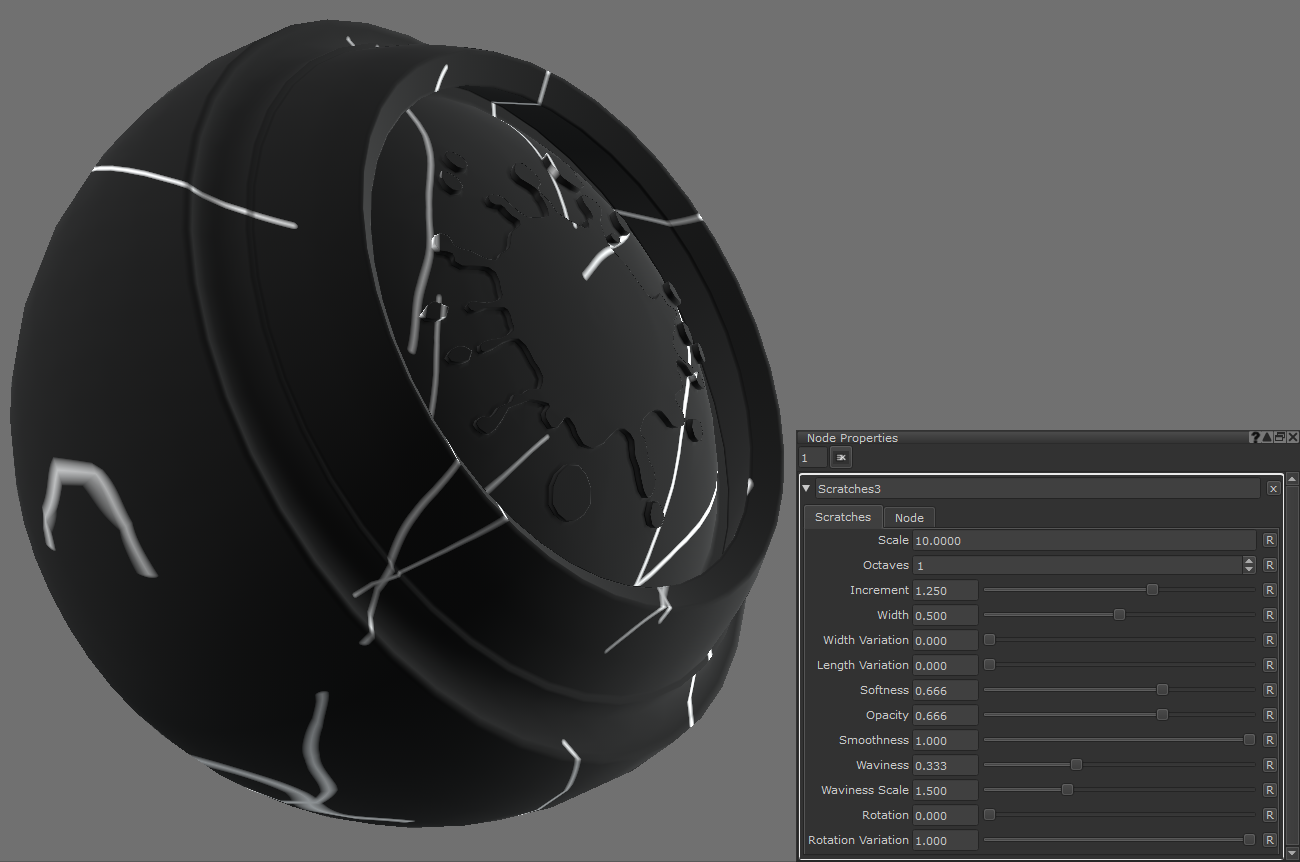Reset Rotation Variation using its R button
1300x862 pixels.
[x=1269, y=840]
